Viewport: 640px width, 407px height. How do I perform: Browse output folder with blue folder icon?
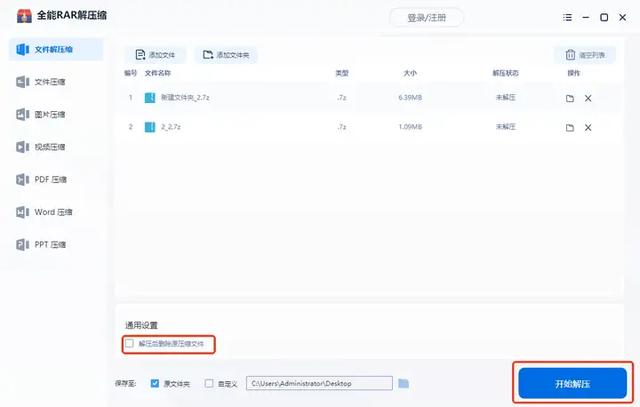403,383
